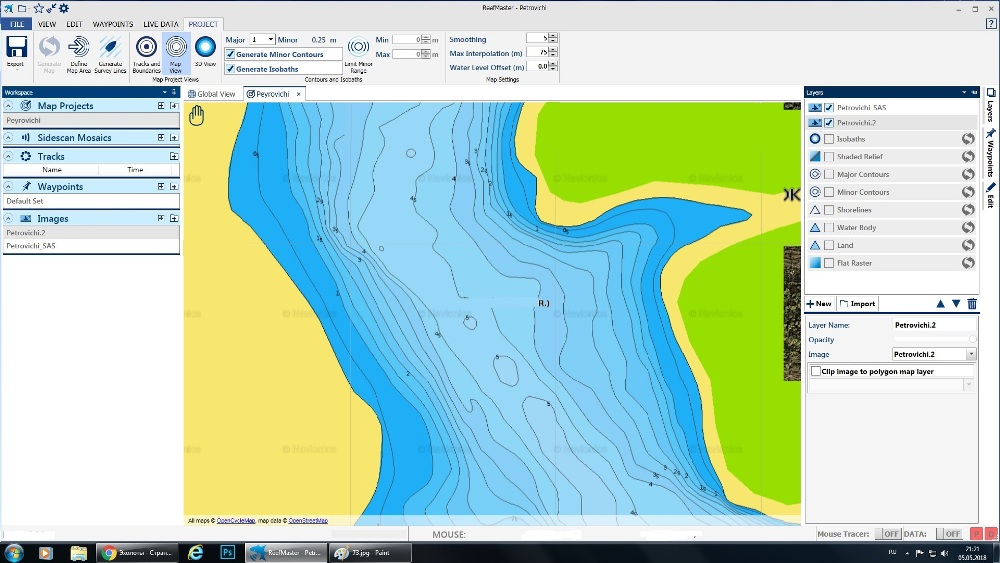Open the WAYPOINTS ribbon tab
Viewport: 1000px width, 563px height.
[x=112, y=24]
